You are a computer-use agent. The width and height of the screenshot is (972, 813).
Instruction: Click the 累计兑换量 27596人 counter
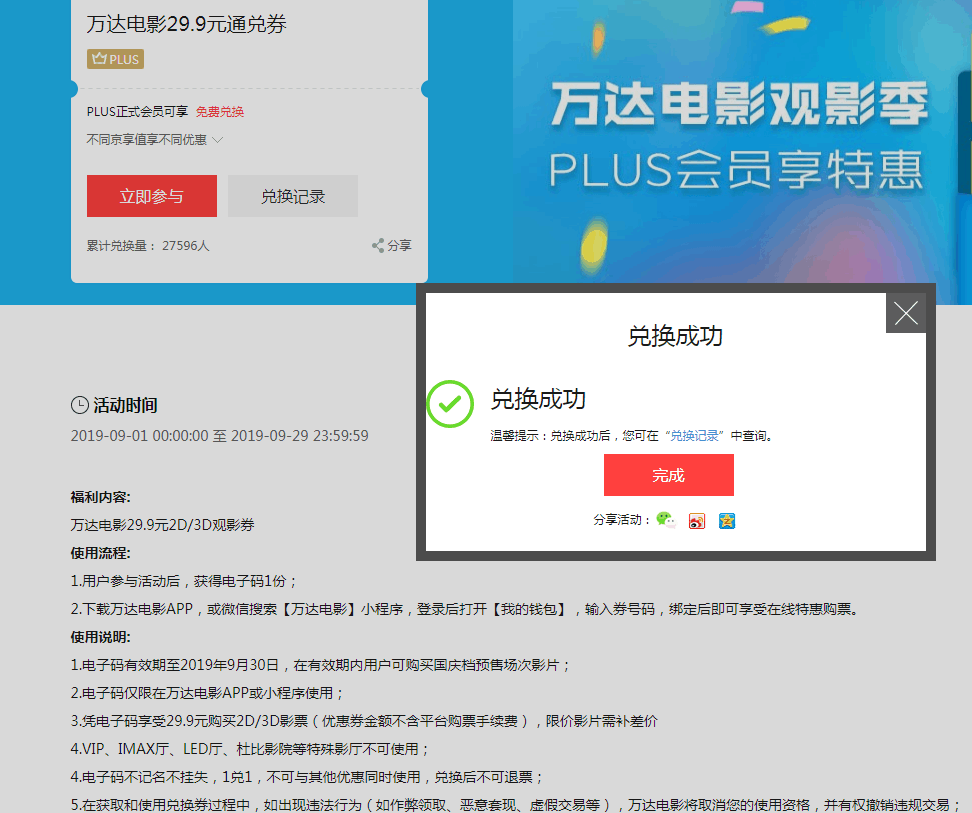coord(148,245)
